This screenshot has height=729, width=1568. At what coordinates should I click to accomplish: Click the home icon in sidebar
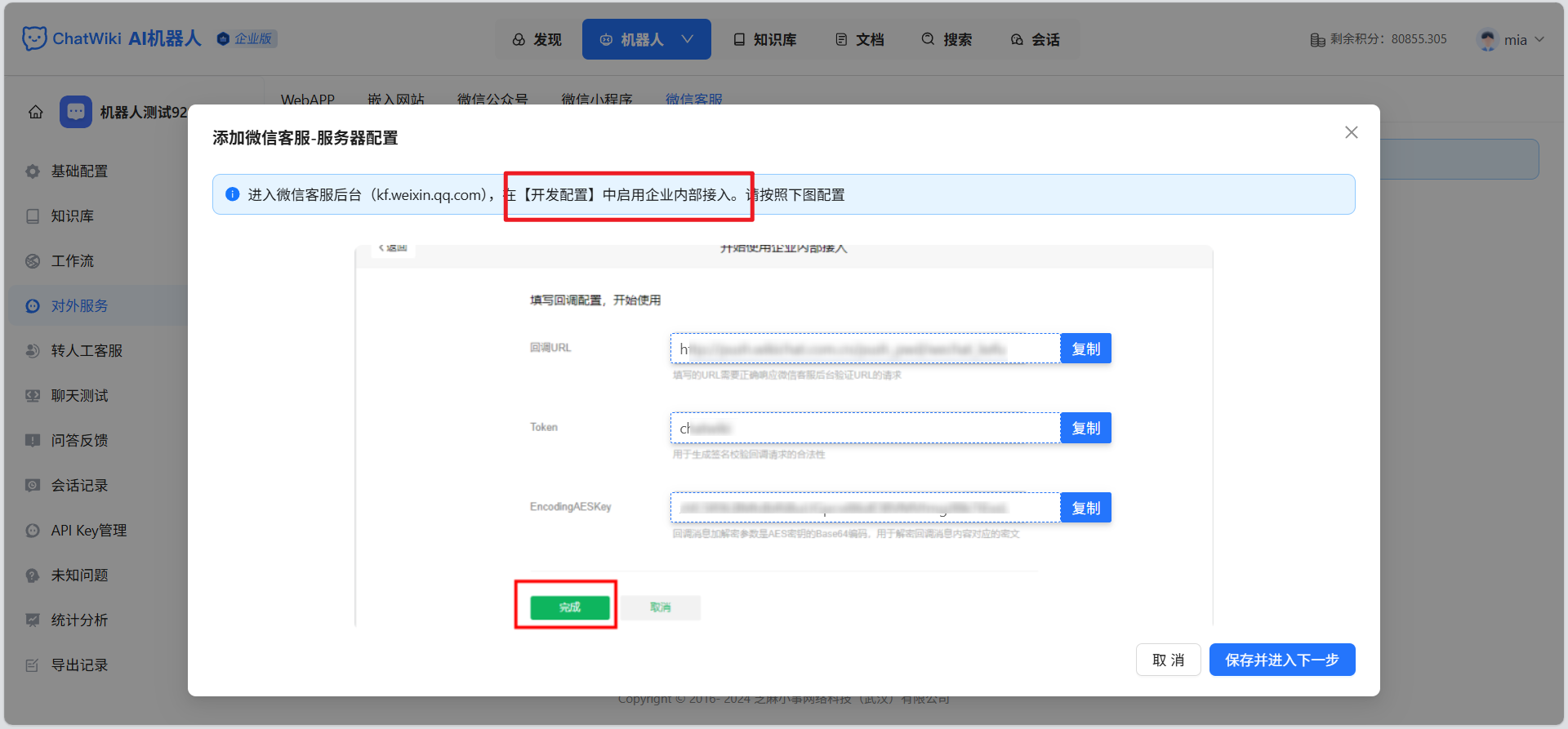36,112
